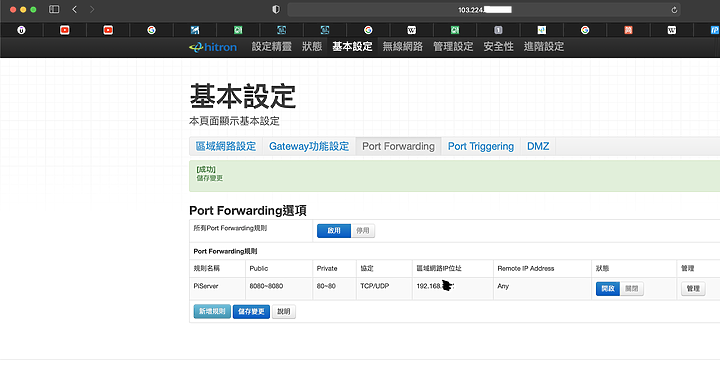Click the 新增規則 button
Screen dimensions: 720x378
click(x=212, y=311)
